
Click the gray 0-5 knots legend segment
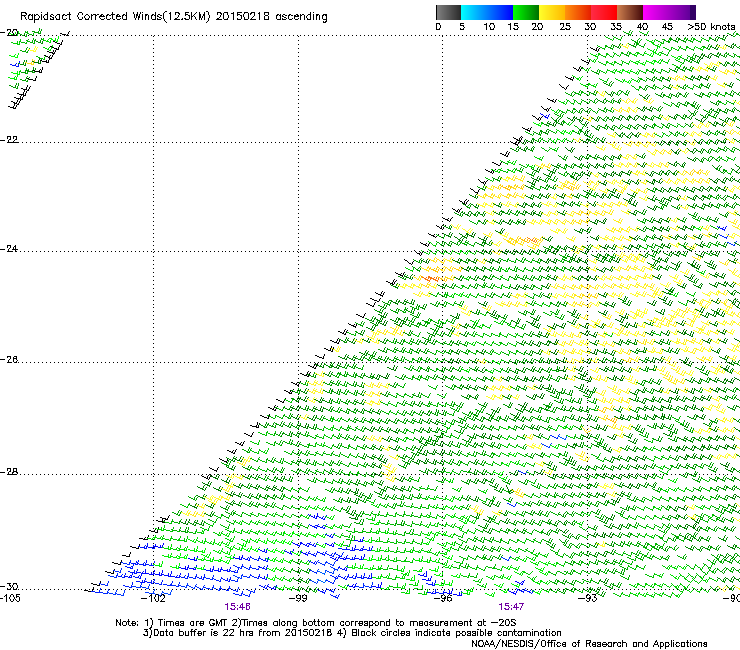pos(448,12)
